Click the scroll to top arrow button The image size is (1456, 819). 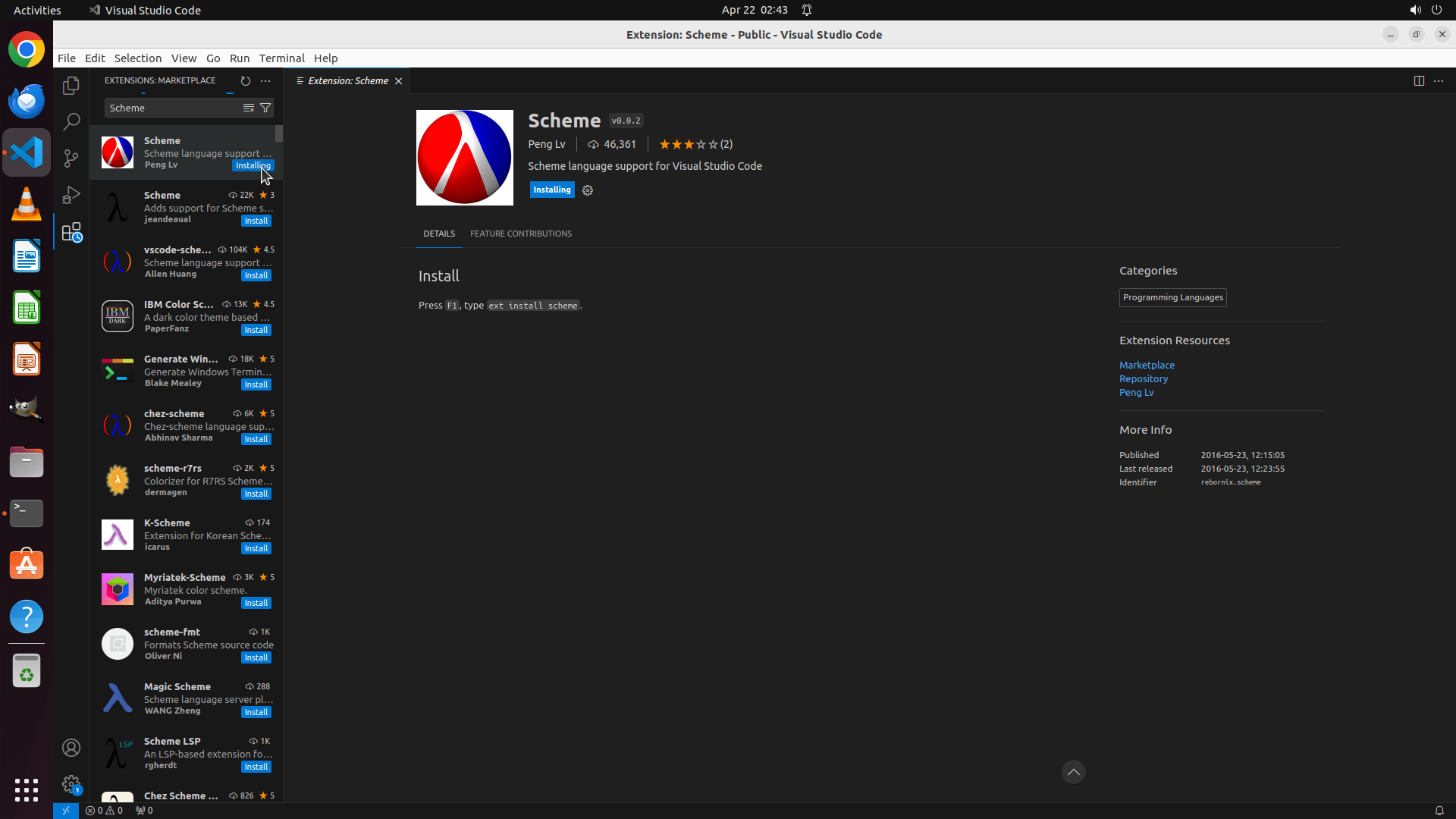(x=1073, y=772)
